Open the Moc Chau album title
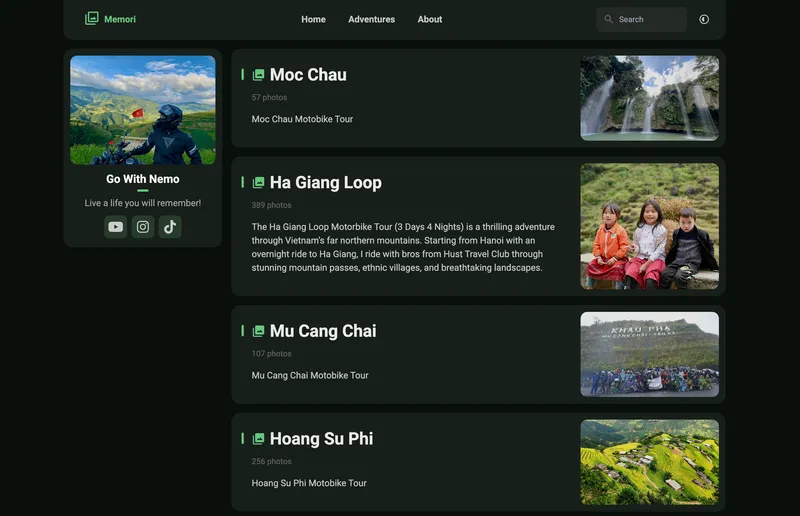The width and height of the screenshot is (800, 516). 308,75
